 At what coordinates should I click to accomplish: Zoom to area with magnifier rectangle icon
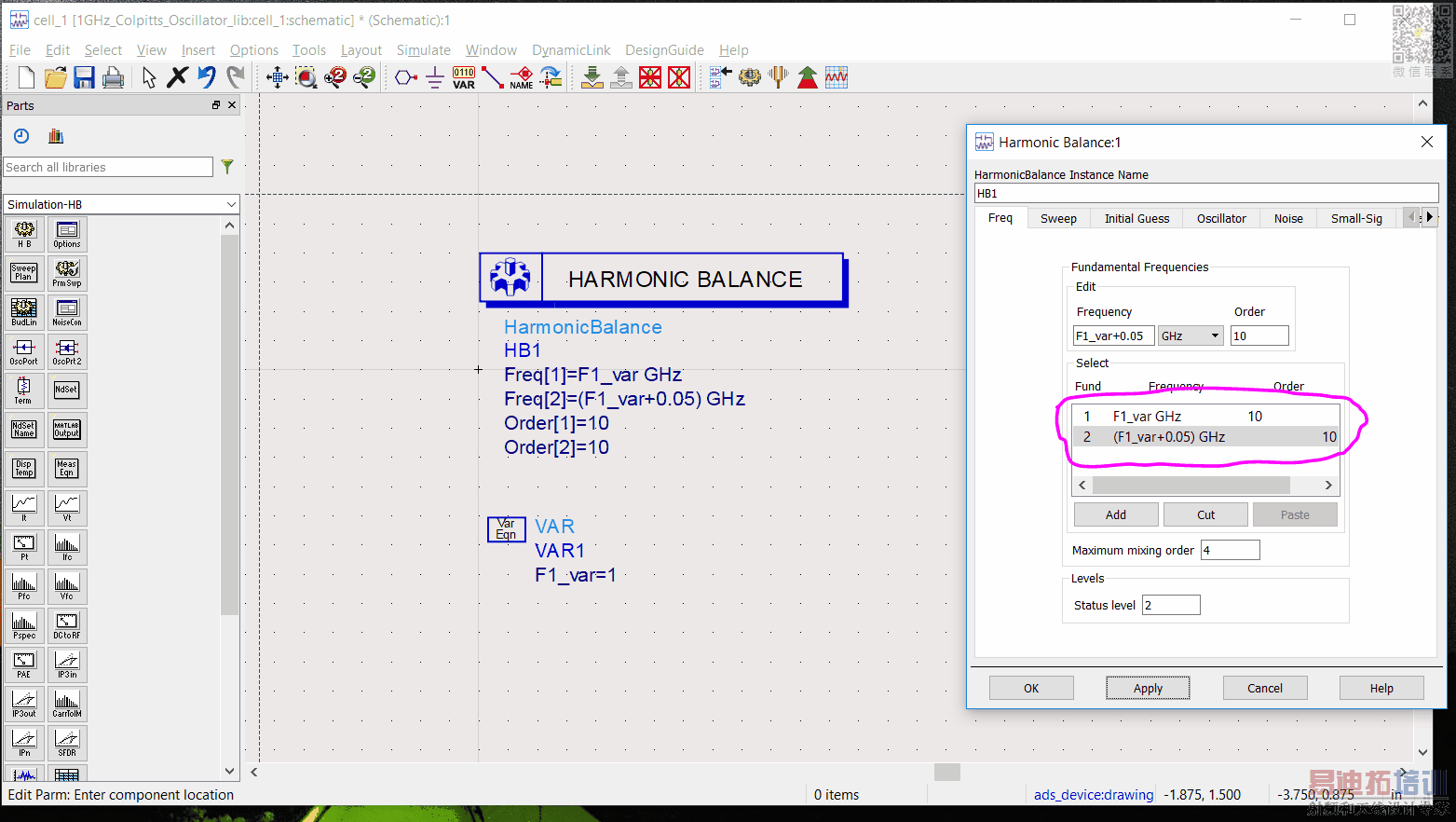point(306,77)
